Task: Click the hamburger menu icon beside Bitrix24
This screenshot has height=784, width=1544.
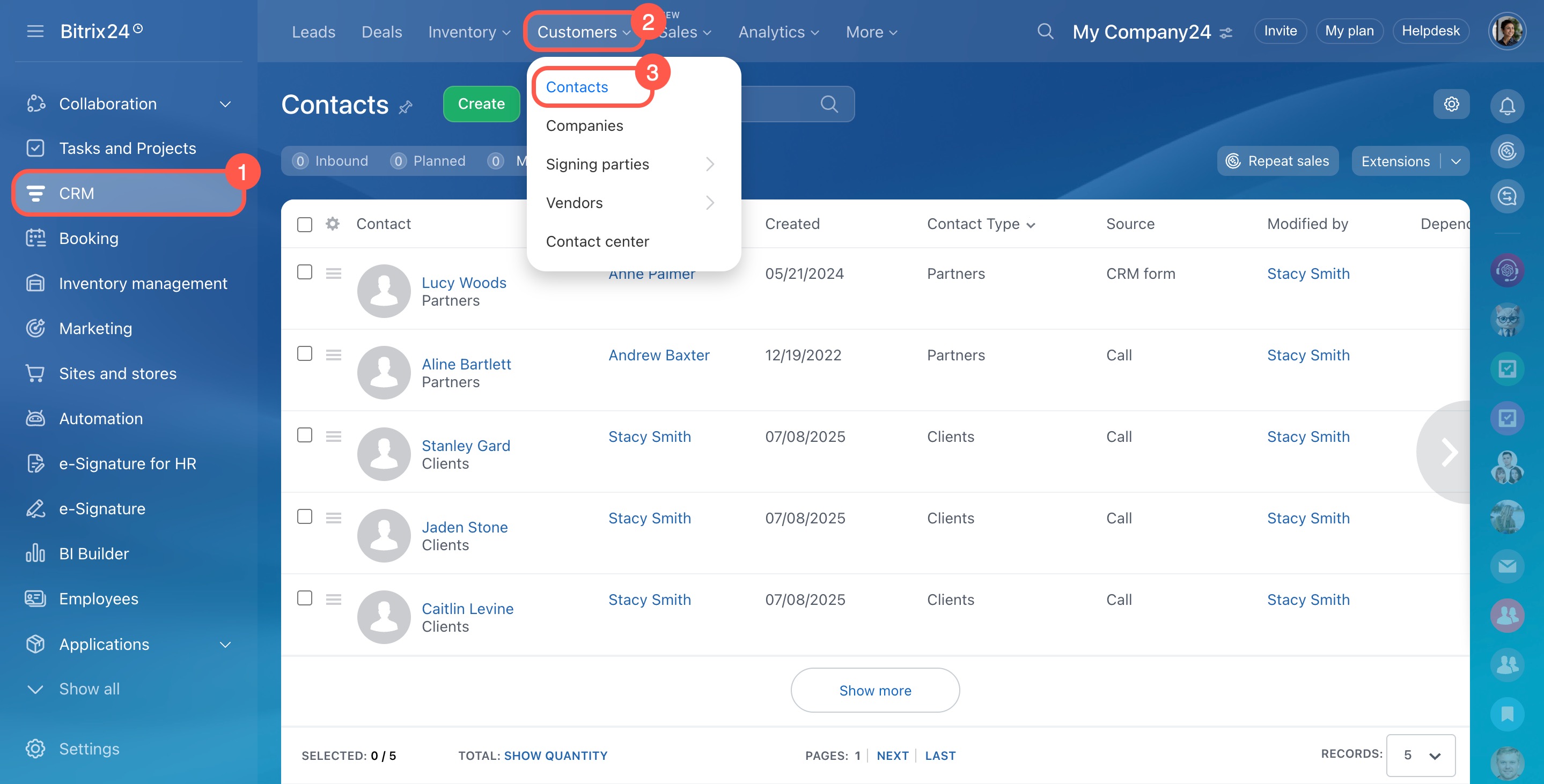Action: tap(35, 31)
